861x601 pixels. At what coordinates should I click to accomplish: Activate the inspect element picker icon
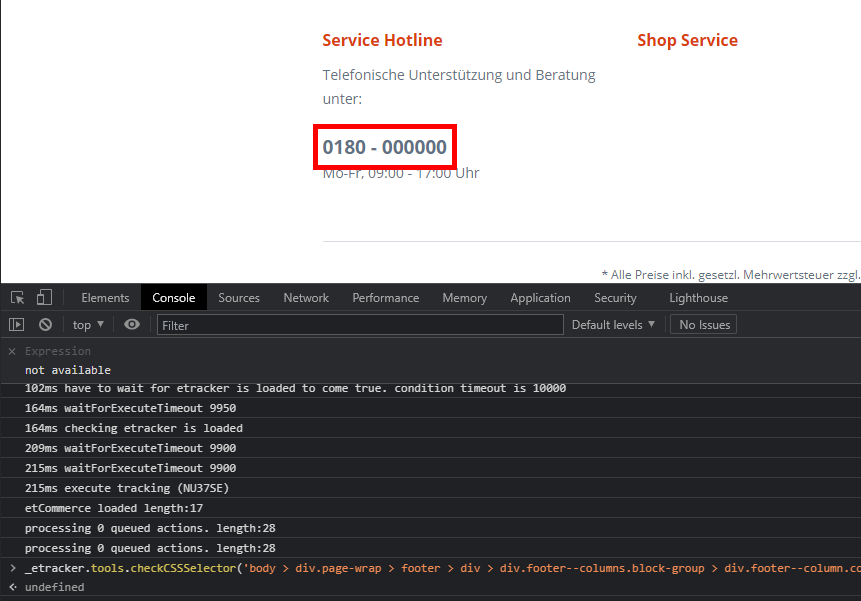coord(18,297)
